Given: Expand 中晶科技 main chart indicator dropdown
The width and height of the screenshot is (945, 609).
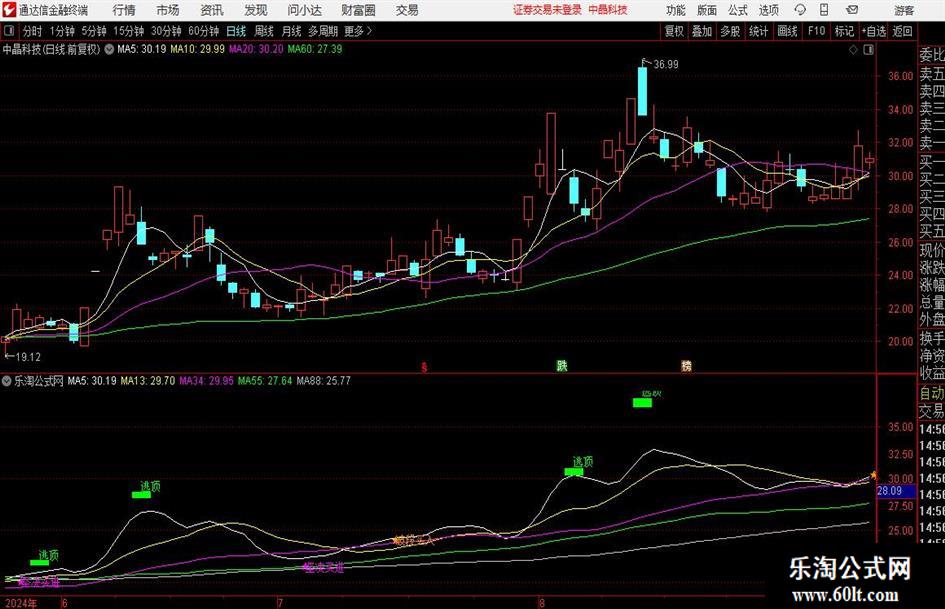Looking at the screenshot, I should 109,49.
